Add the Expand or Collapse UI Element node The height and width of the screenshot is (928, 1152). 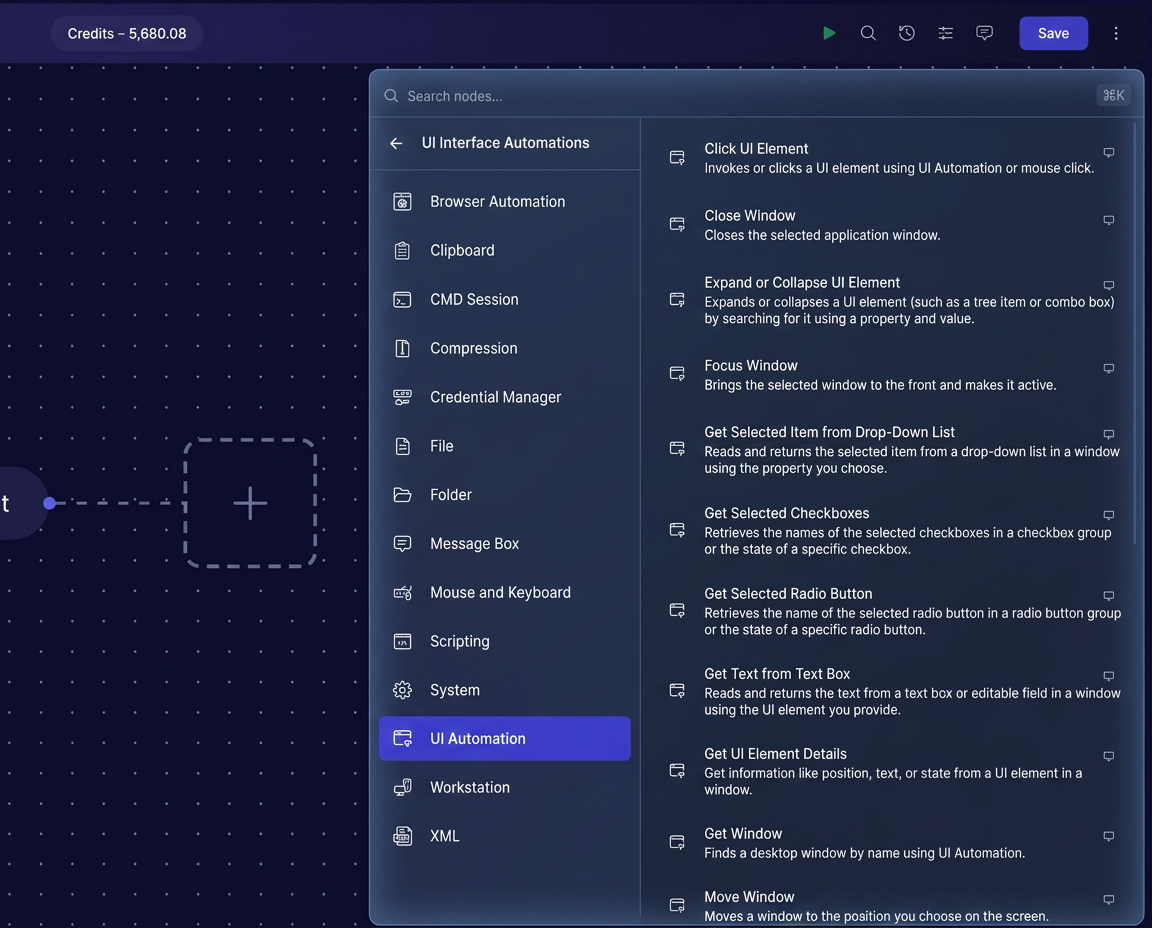(891, 301)
